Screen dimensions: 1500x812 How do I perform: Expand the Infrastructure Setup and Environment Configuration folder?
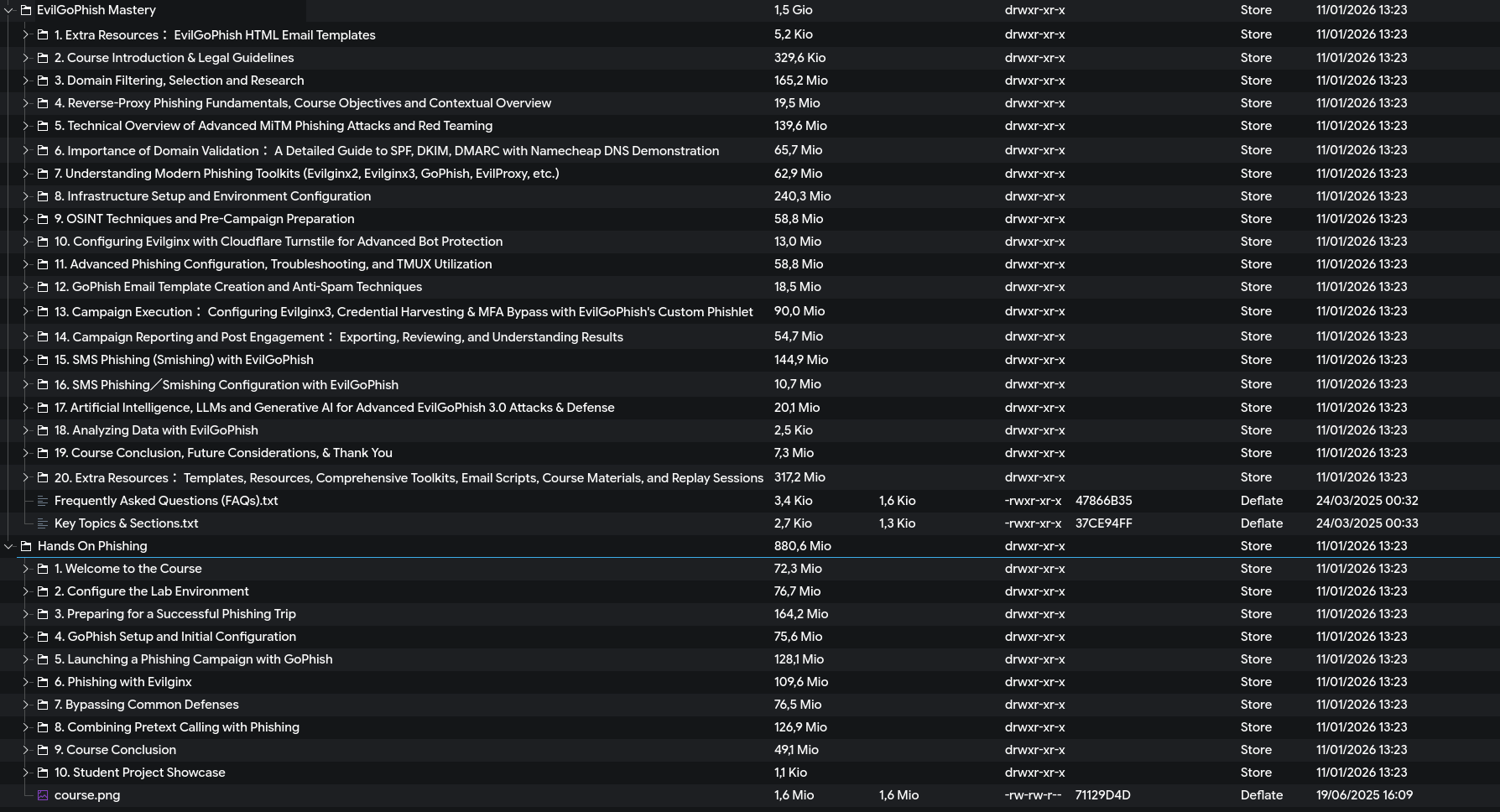tap(25, 196)
